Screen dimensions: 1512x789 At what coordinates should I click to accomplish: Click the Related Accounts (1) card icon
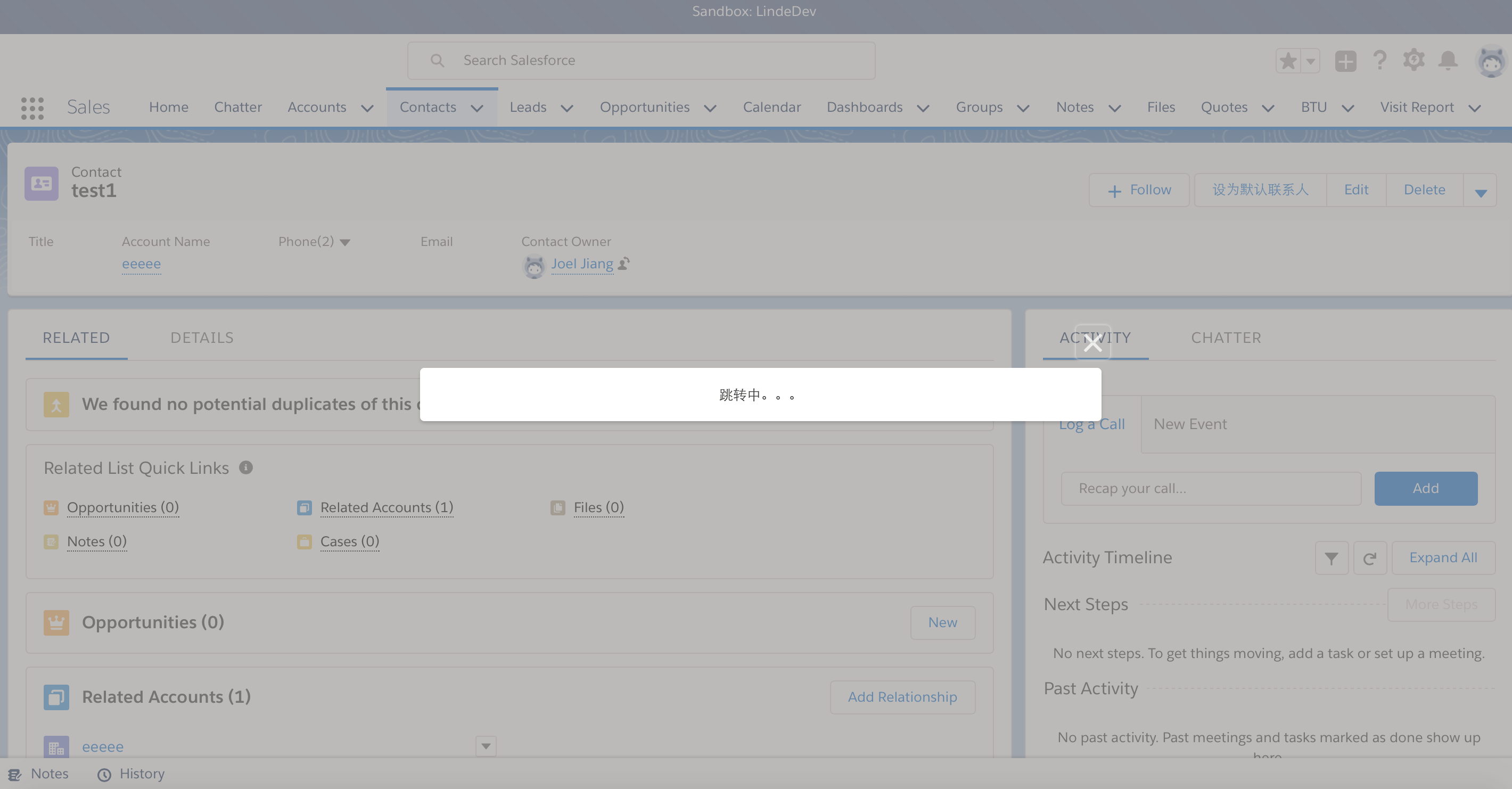pos(56,697)
